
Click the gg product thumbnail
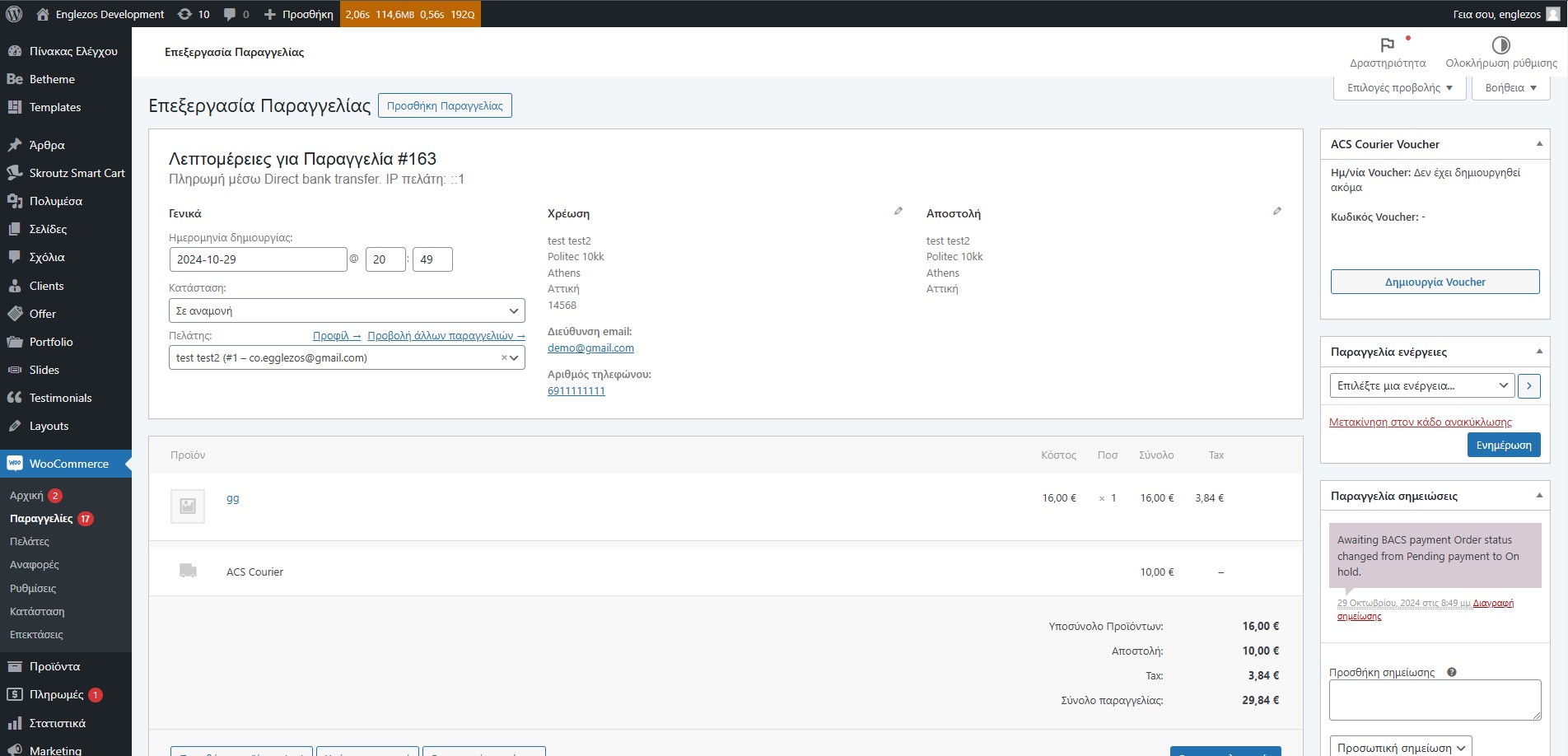click(188, 506)
